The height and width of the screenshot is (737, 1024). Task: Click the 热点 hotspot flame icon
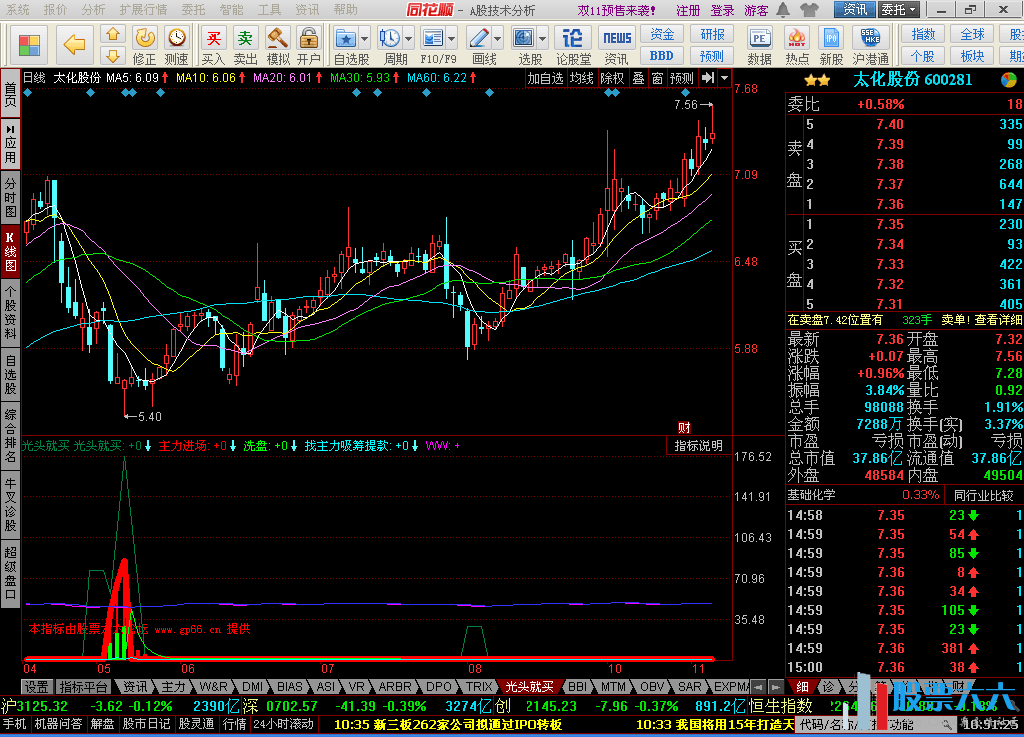tap(796, 46)
